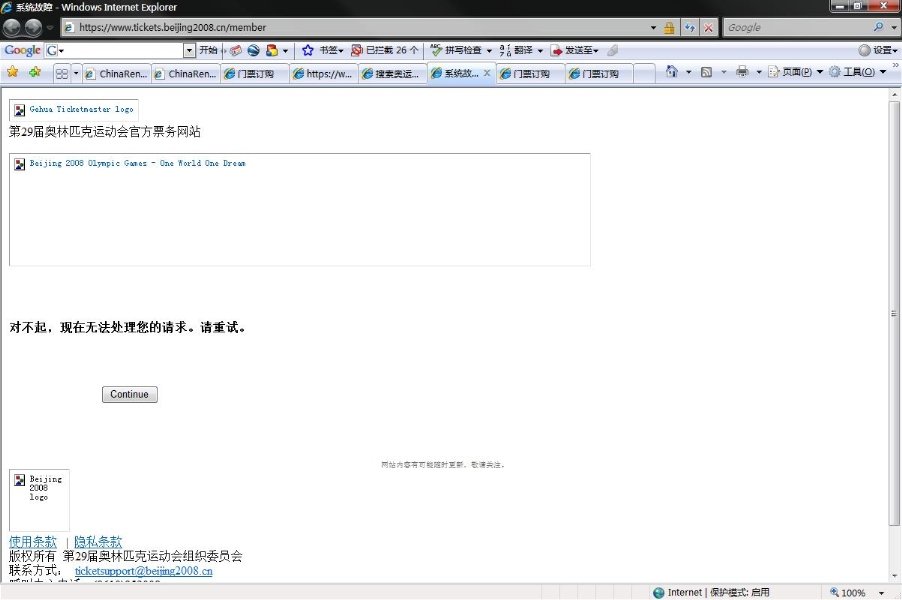Click the Print icon
This screenshot has height=600, width=902.
click(742, 72)
